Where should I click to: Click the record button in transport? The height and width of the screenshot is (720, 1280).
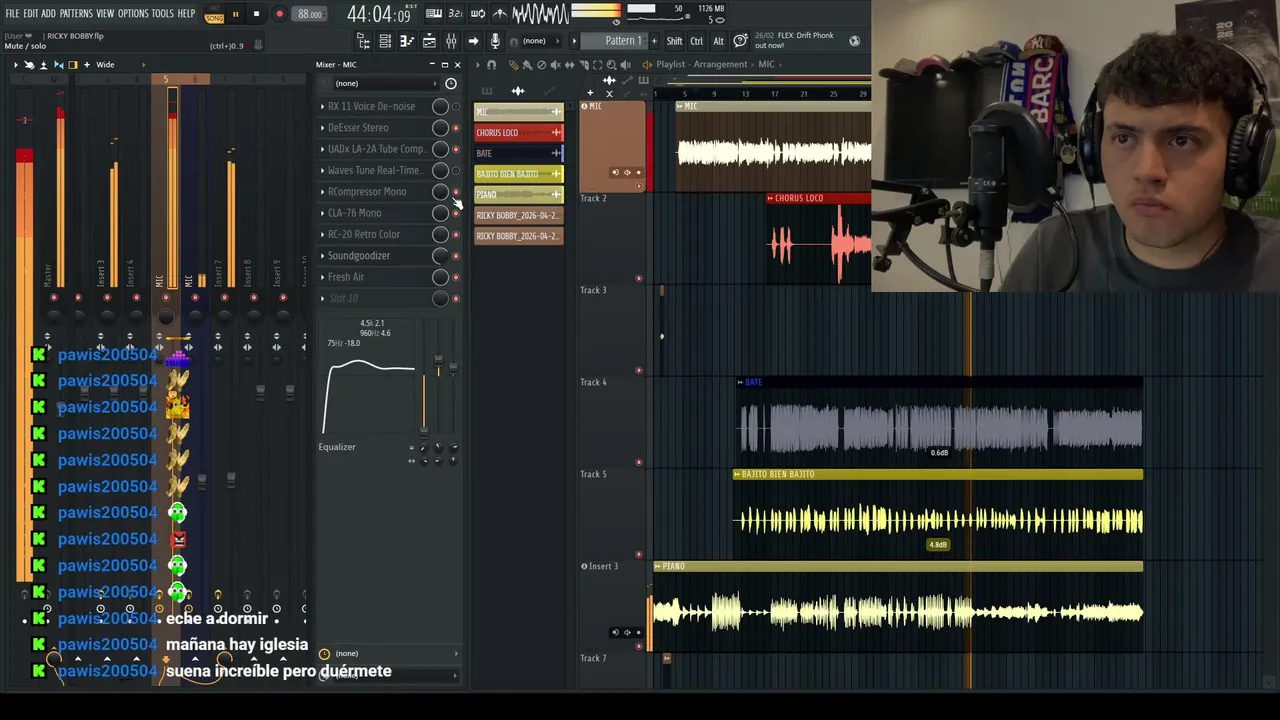click(279, 14)
